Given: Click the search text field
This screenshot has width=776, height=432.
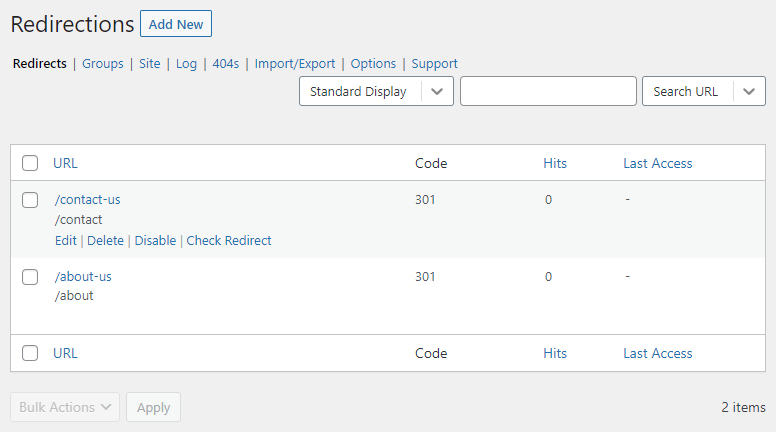Looking at the screenshot, I should [548, 91].
